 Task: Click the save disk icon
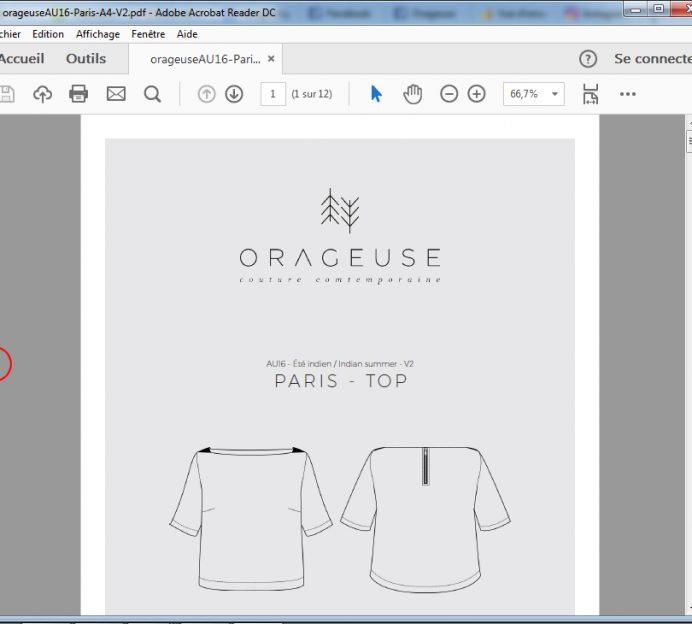pos(7,94)
